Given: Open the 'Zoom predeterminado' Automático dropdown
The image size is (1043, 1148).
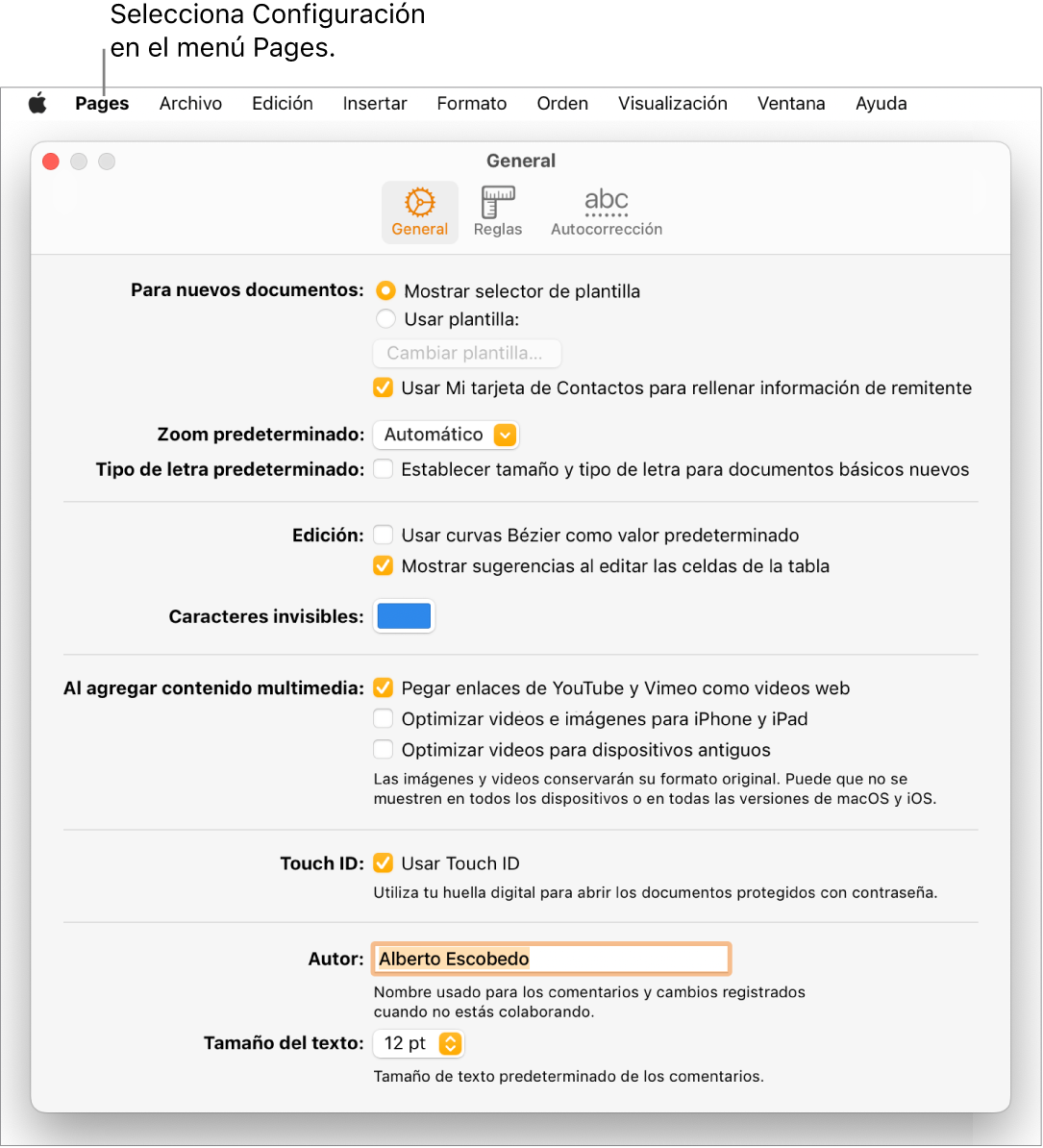Looking at the screenshot, I should click(x=446, y=435).
